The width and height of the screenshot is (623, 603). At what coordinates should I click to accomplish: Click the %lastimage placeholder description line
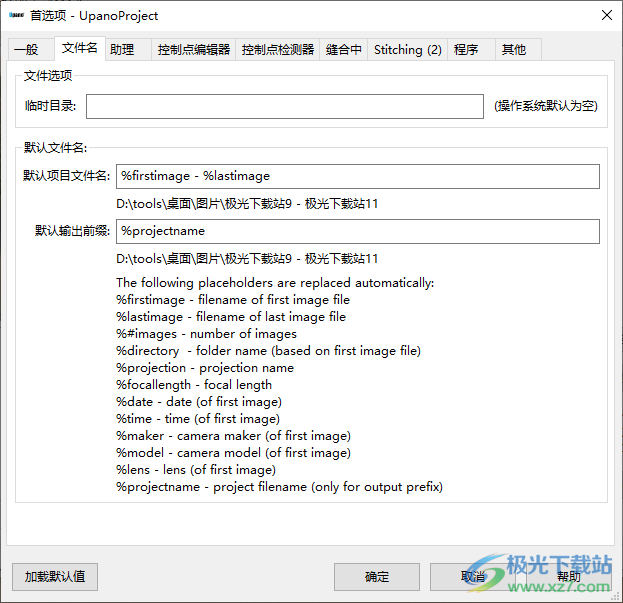[x=231, y=317]
